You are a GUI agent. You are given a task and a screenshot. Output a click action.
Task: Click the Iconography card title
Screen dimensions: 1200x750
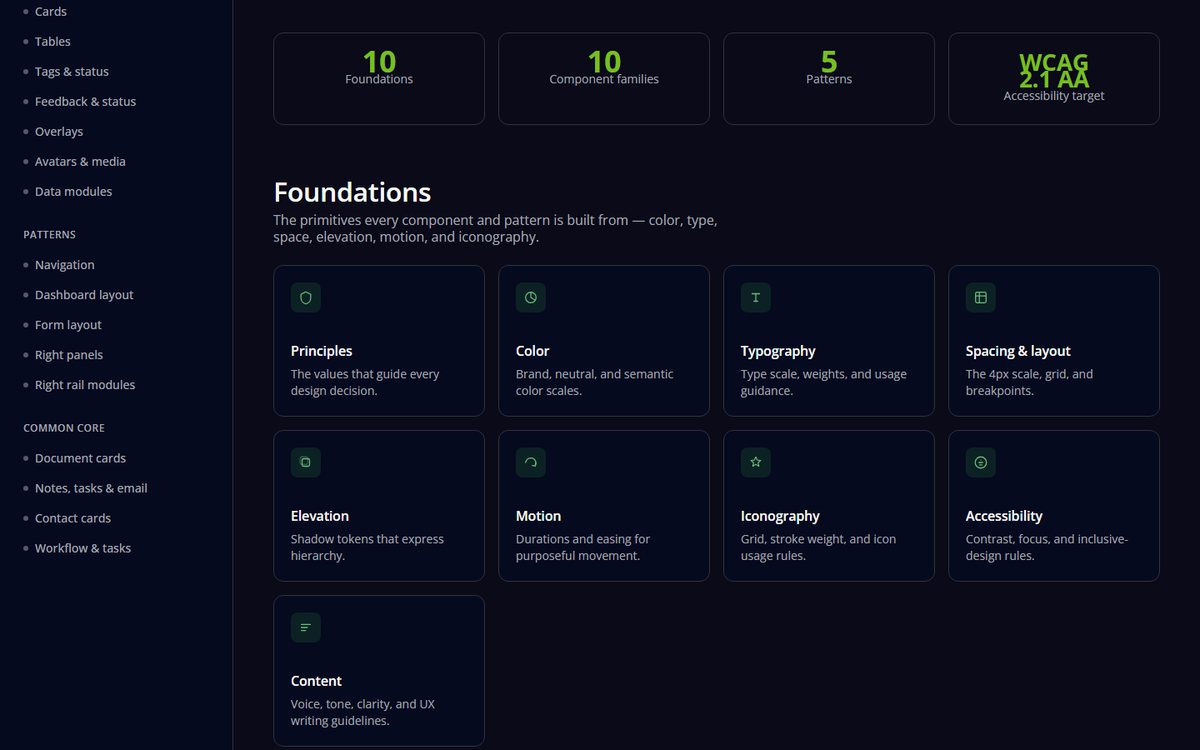point(780,516)
